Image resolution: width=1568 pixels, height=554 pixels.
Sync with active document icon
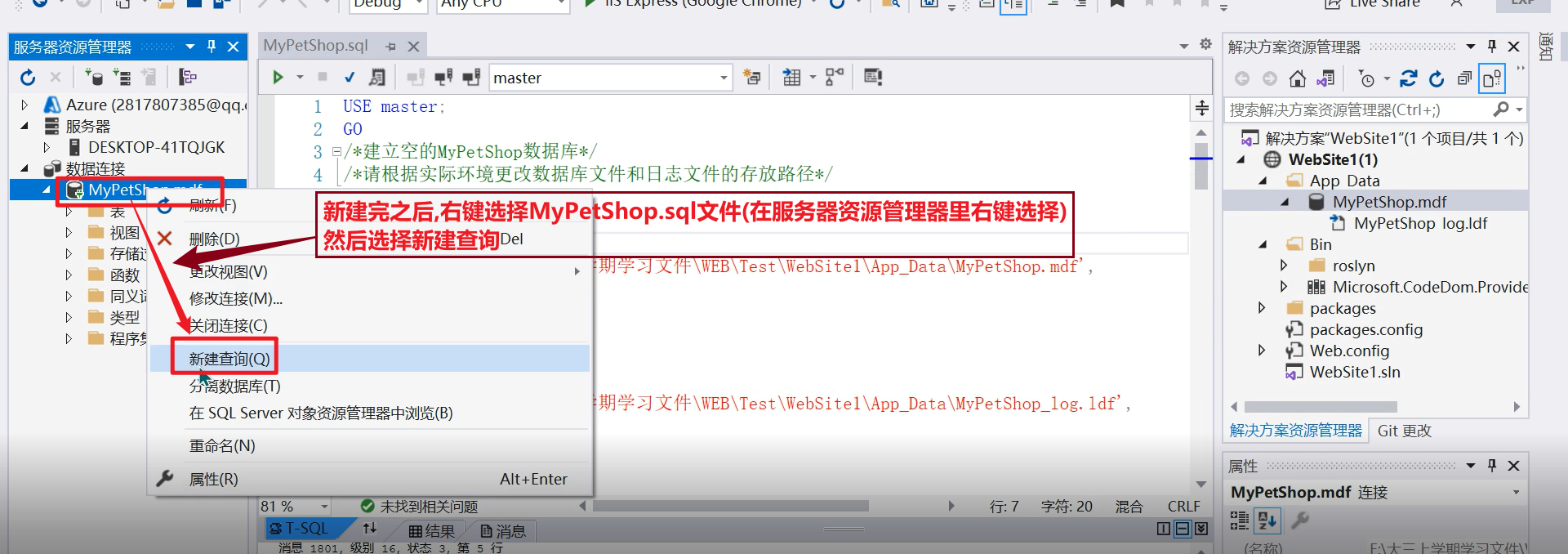pyautogui.click(x=1409, y=78)
